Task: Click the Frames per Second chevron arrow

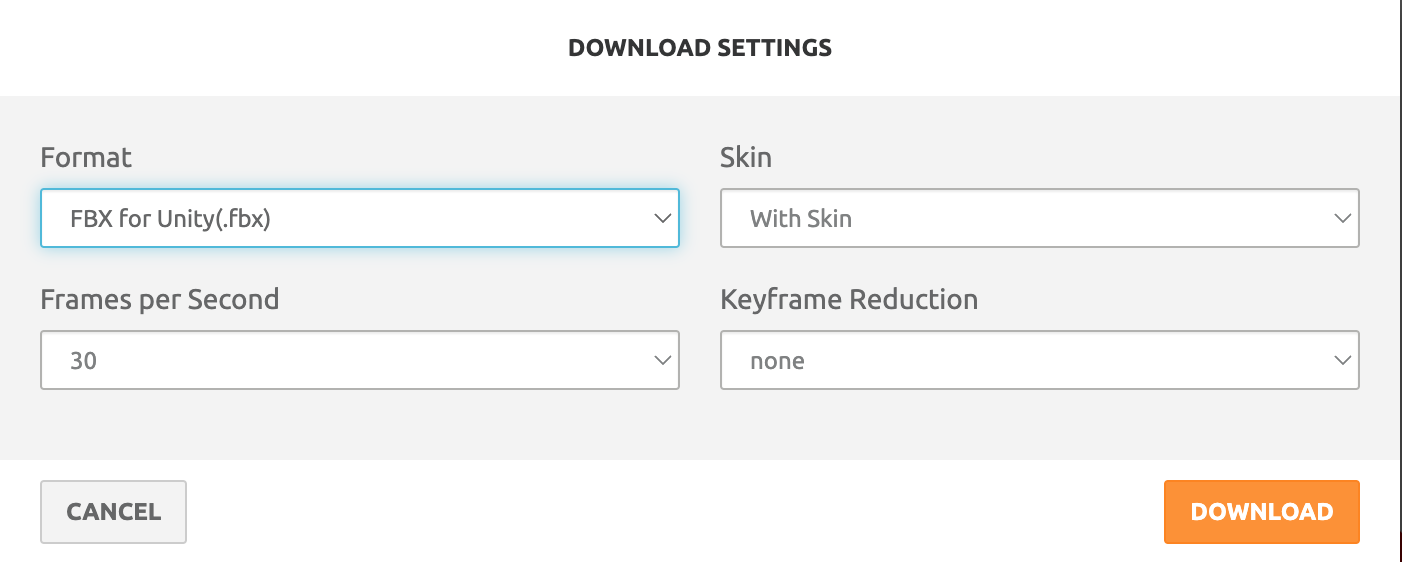Action: tap(661, 360)
